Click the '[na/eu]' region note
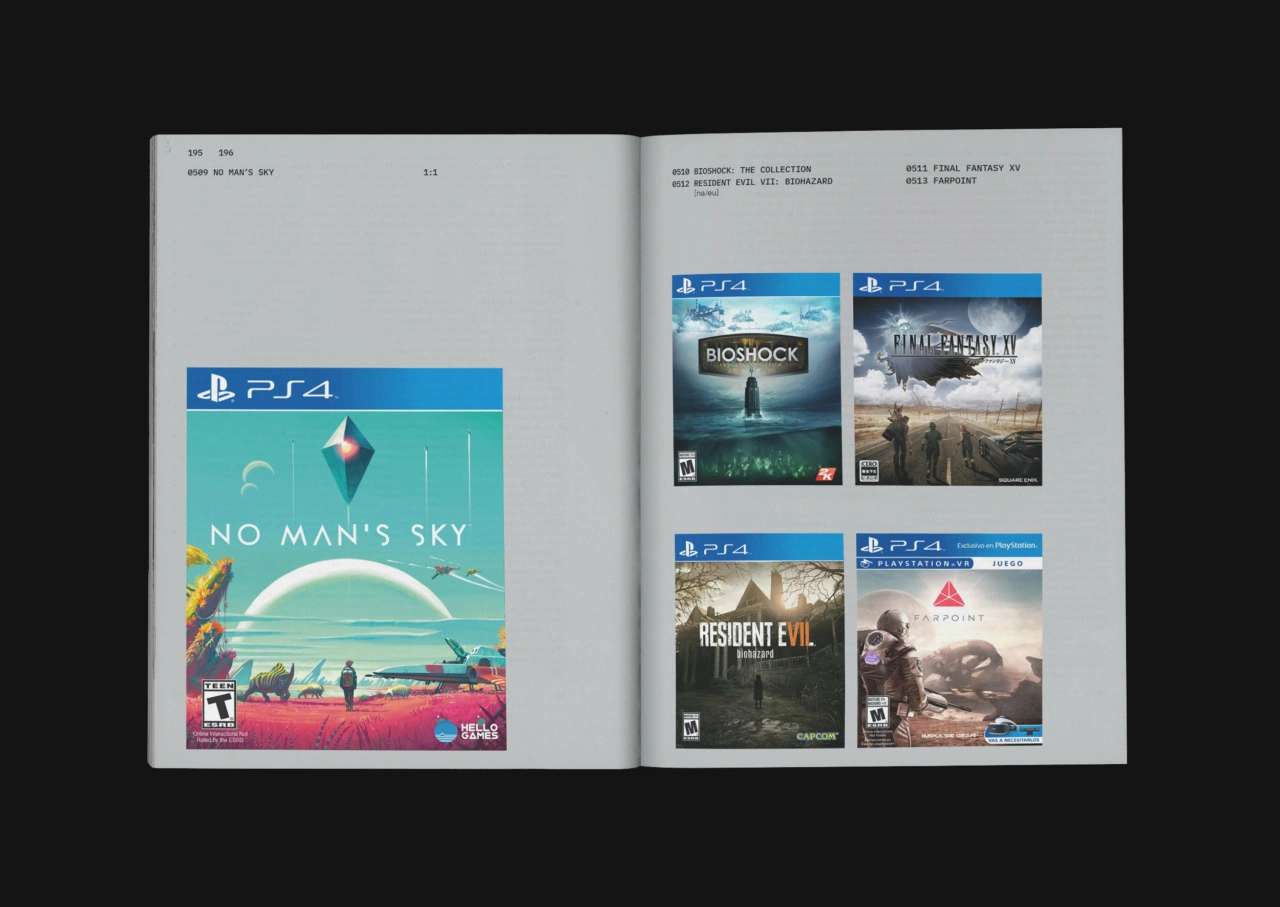 click(x=706, y=193)
